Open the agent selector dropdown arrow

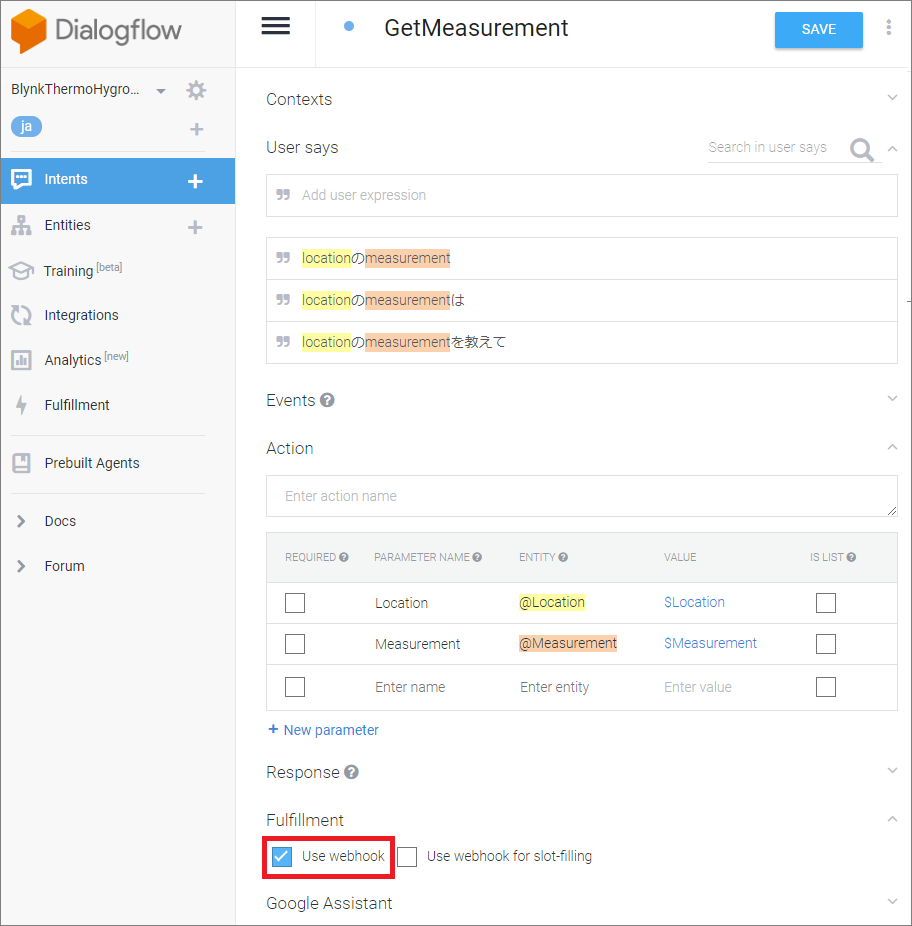click(161, 91)
